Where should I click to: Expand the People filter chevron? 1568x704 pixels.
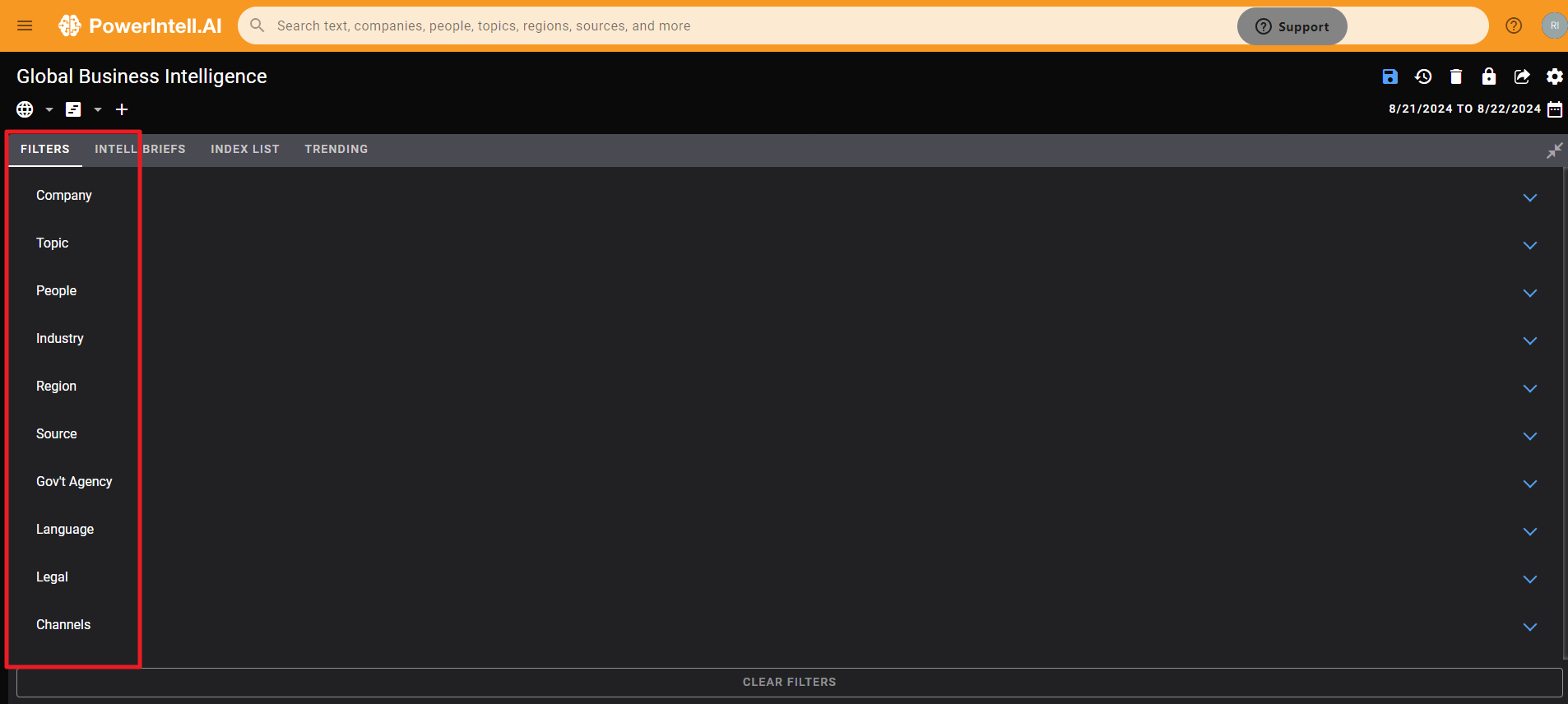pyautogui.click(x=1530, y=293)
